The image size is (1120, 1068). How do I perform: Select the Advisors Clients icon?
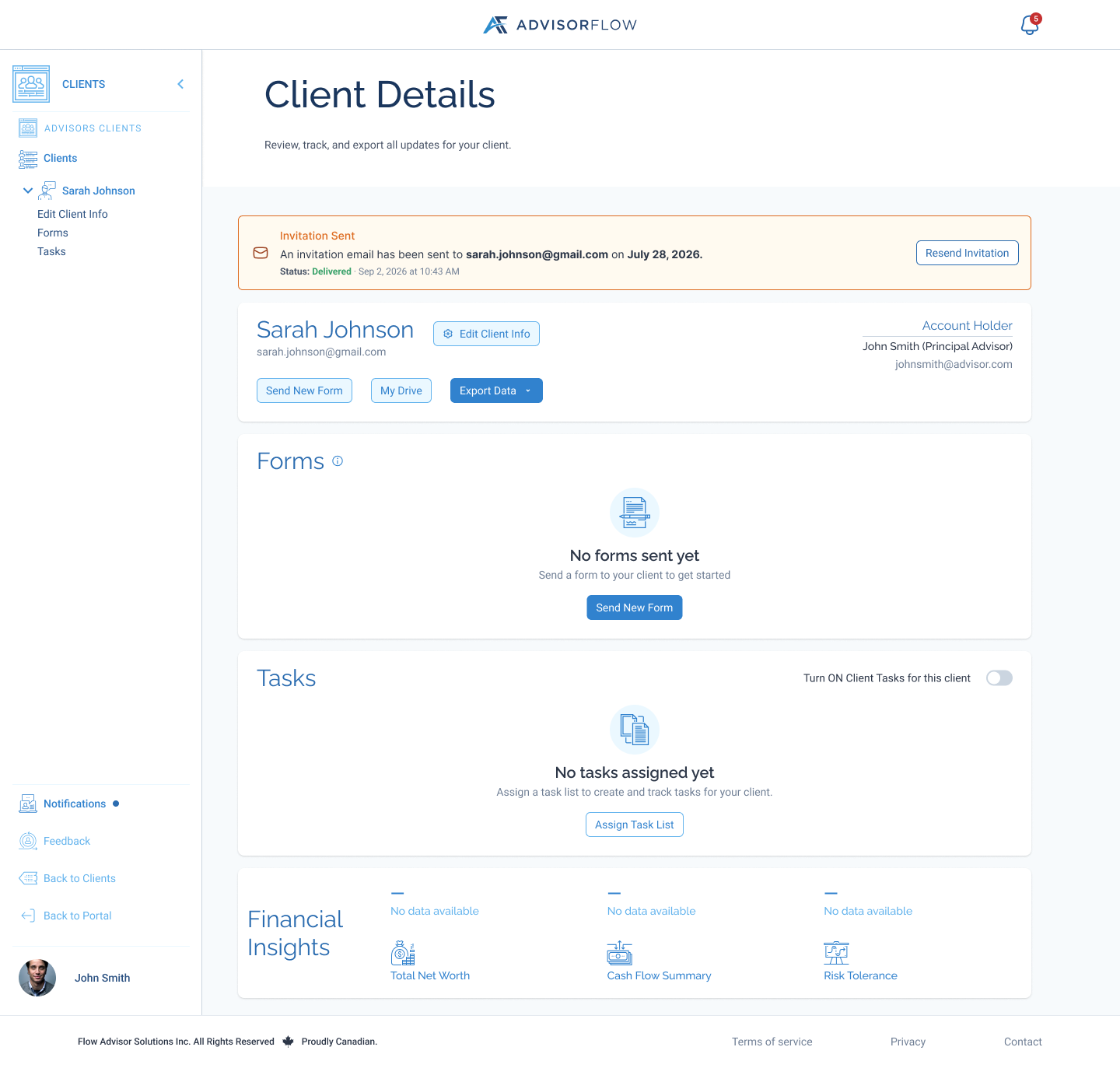28,128
